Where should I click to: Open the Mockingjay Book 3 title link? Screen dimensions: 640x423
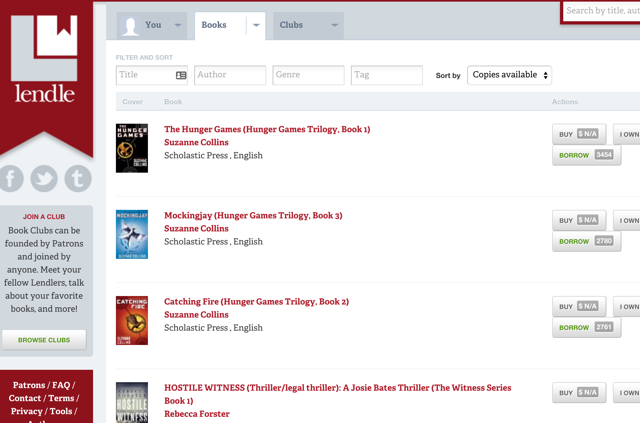[253, 216]
